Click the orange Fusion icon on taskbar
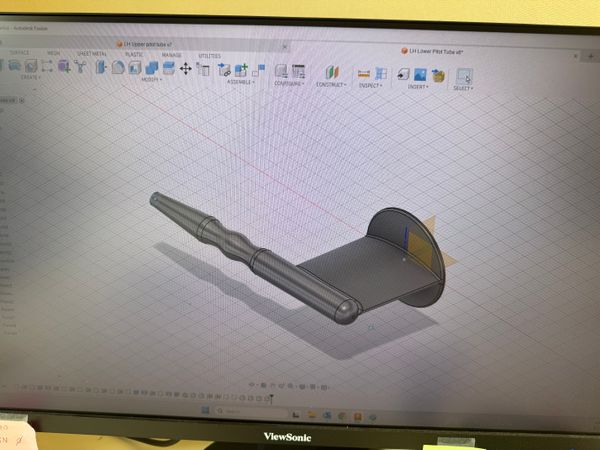Viewport: 600px width, 450px height. [357, 416]
